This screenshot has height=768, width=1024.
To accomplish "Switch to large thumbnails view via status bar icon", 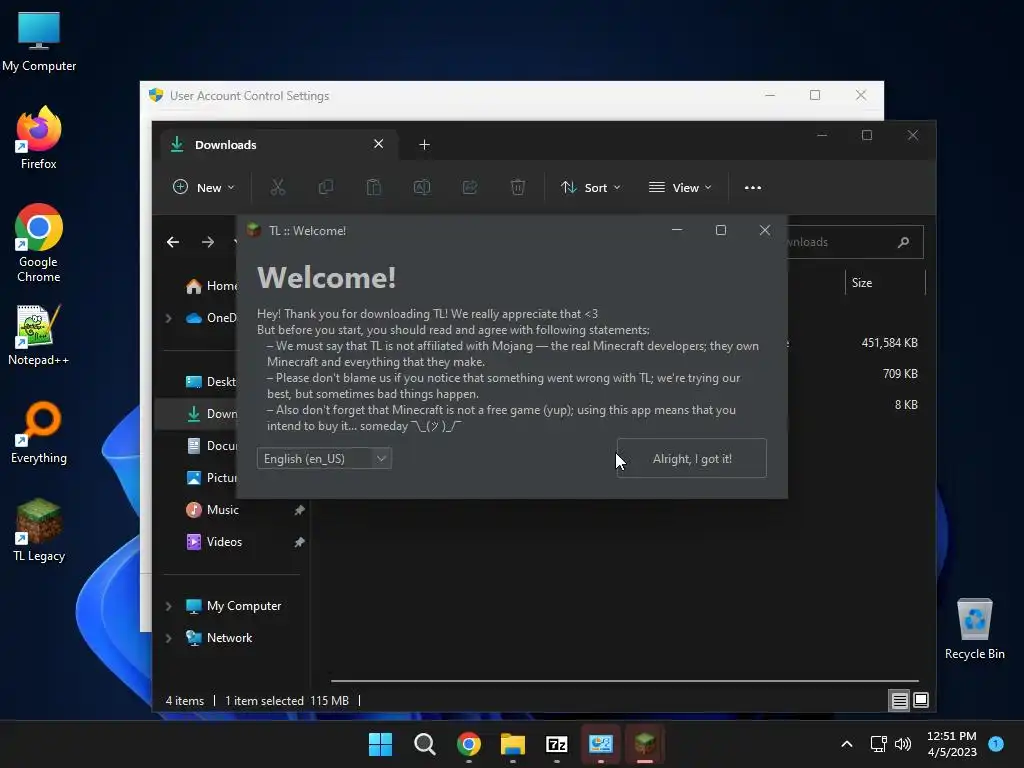I will pos(921,700).
